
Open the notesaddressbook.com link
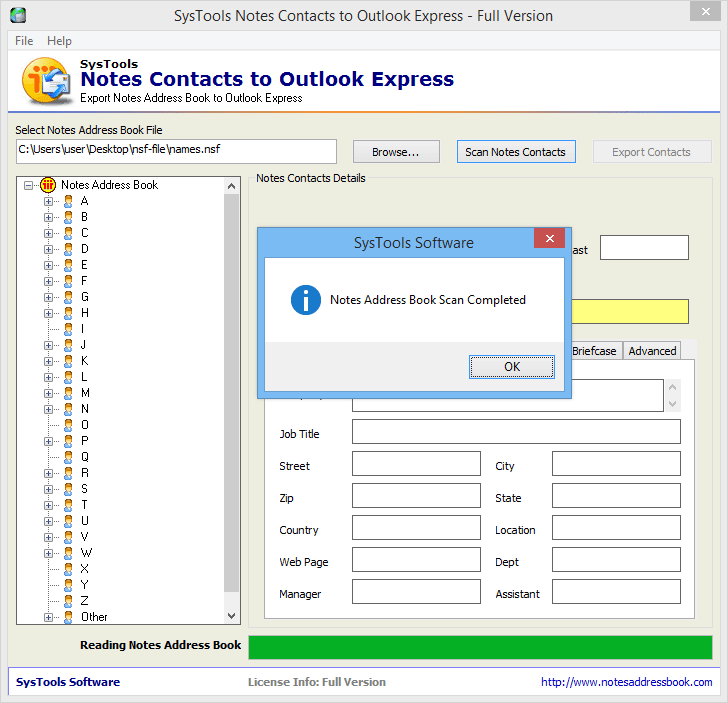(x=626, y=682)
